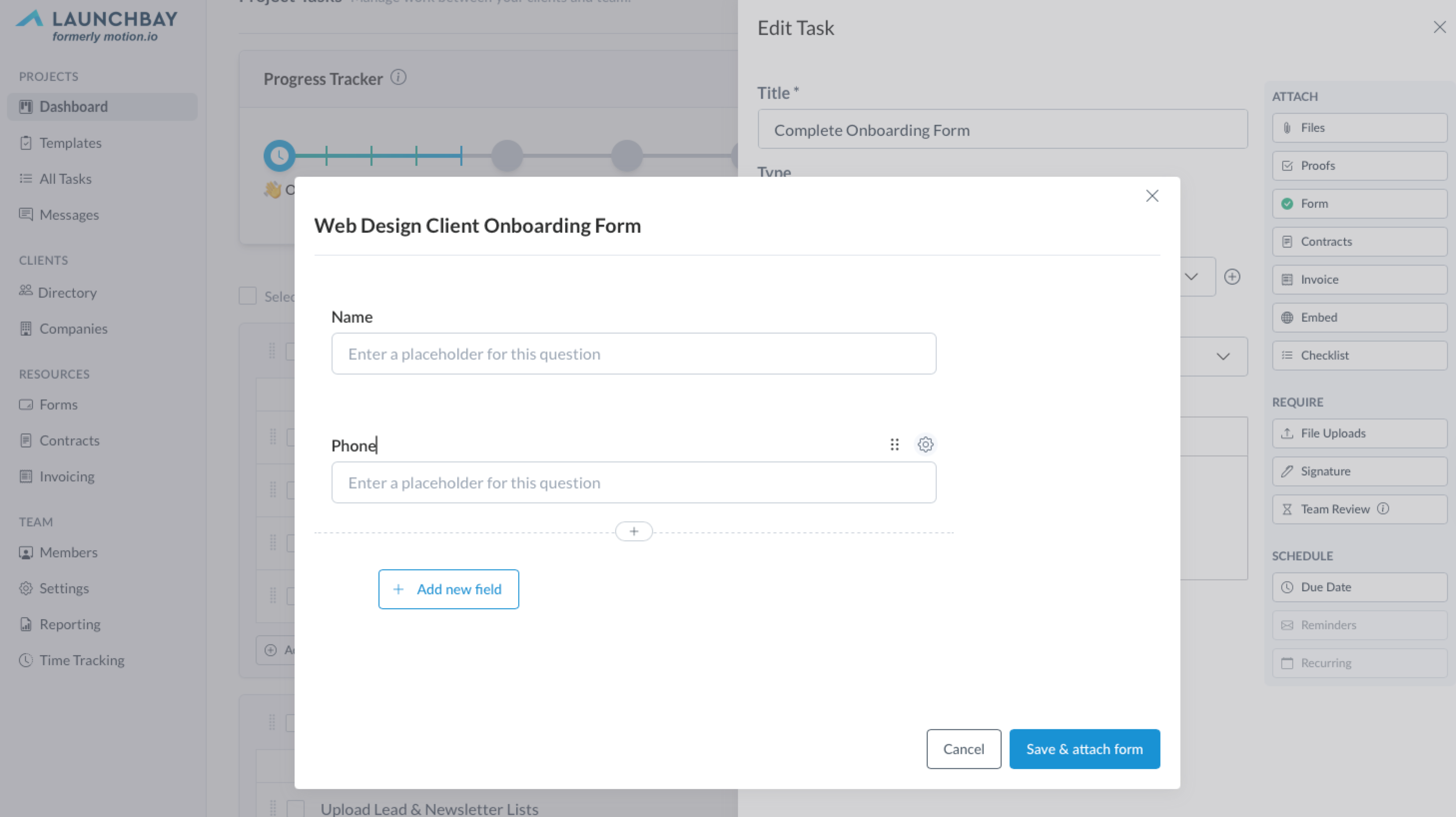Click the circled plus next to dropdown
Viewport: 1456px width, 817px height.
pos(1232,277)
